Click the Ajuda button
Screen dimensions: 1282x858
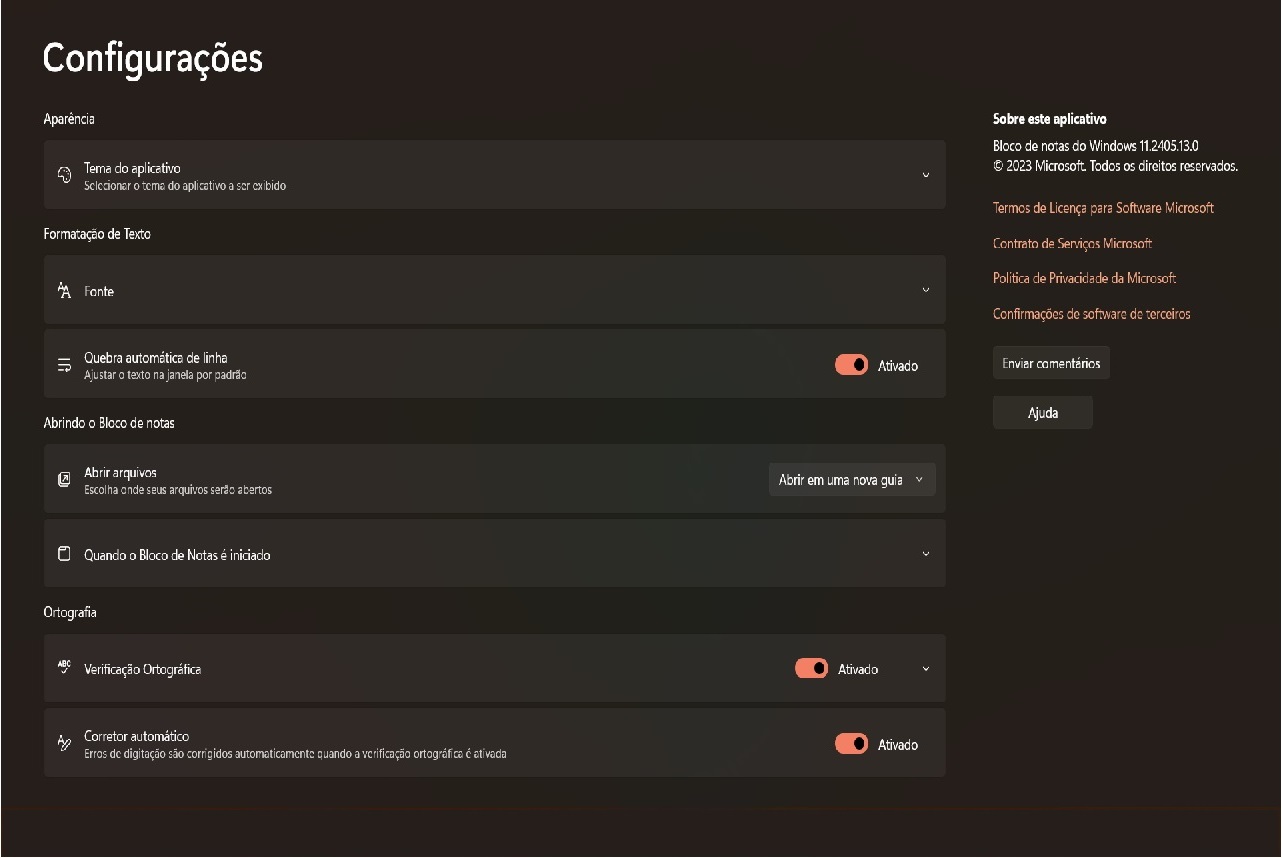(1043, 413)
